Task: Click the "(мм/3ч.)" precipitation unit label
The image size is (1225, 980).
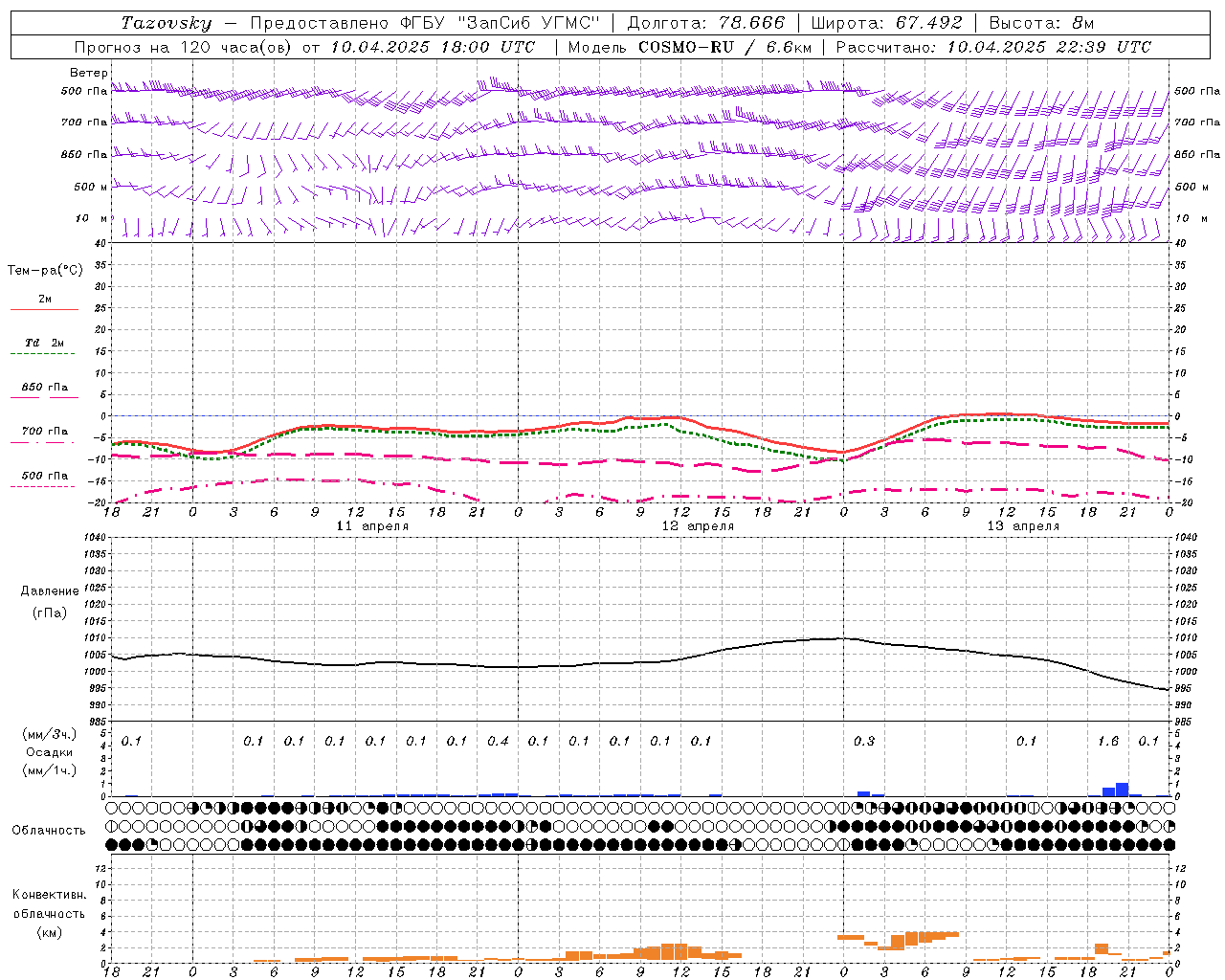Action: pyautogui.click(x=49, y=734)
